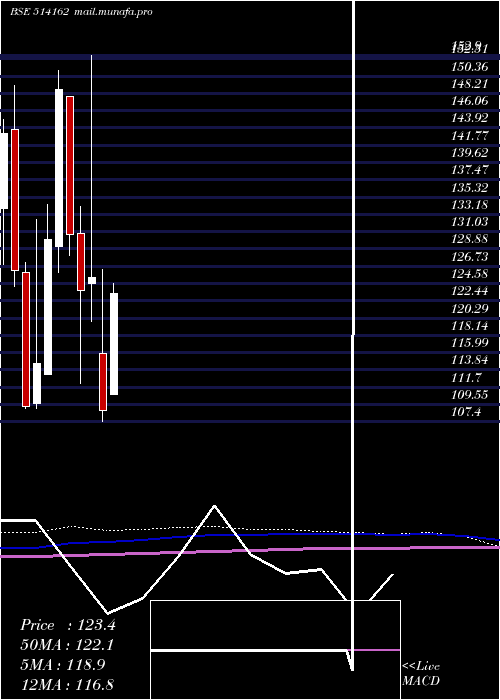
Task: Click the 111.7 price axis label
Action: pos(467,378)
